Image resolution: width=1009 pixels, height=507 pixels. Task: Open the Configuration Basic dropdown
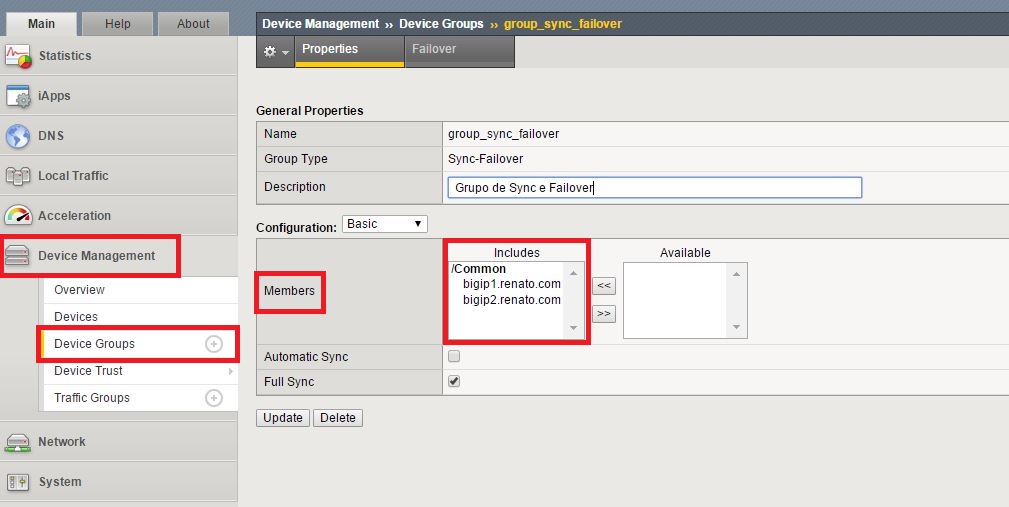click(x=384, y=224)
